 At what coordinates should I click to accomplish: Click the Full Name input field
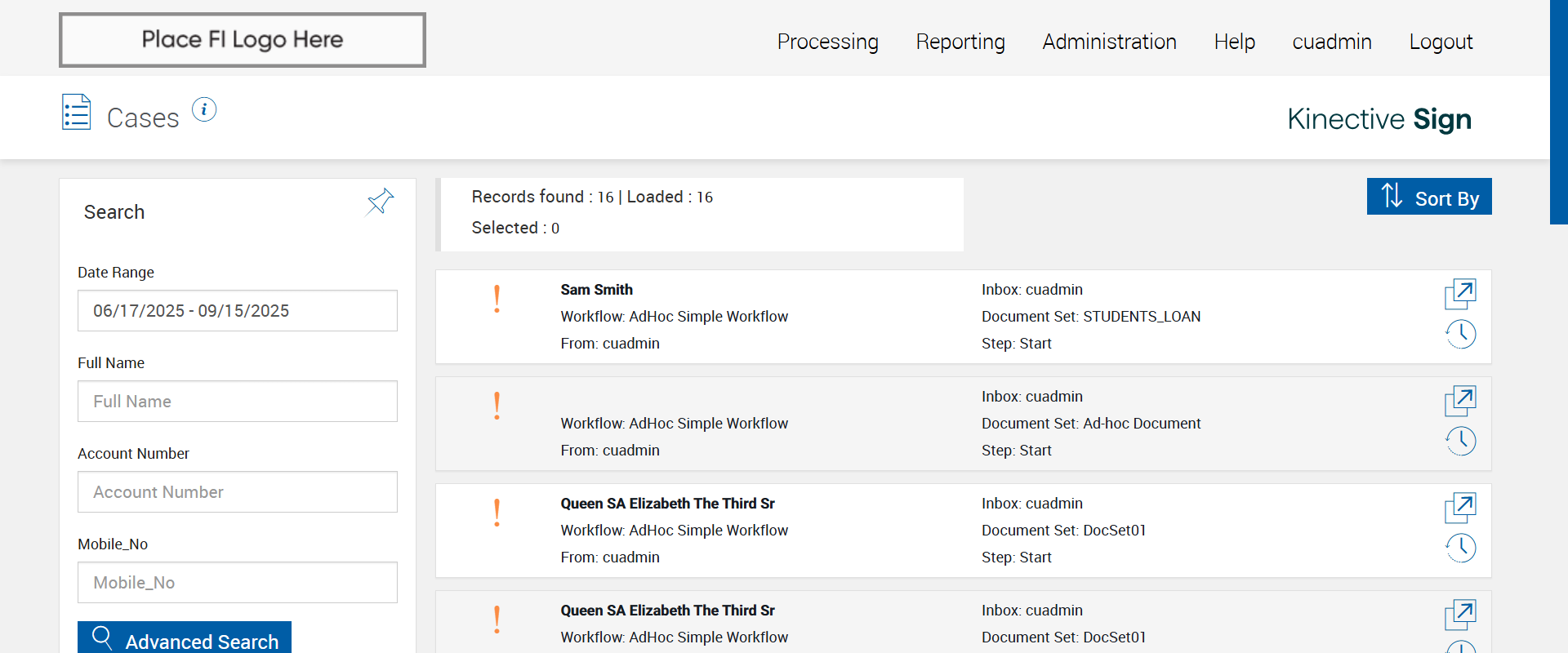click(x=237, y=402)
